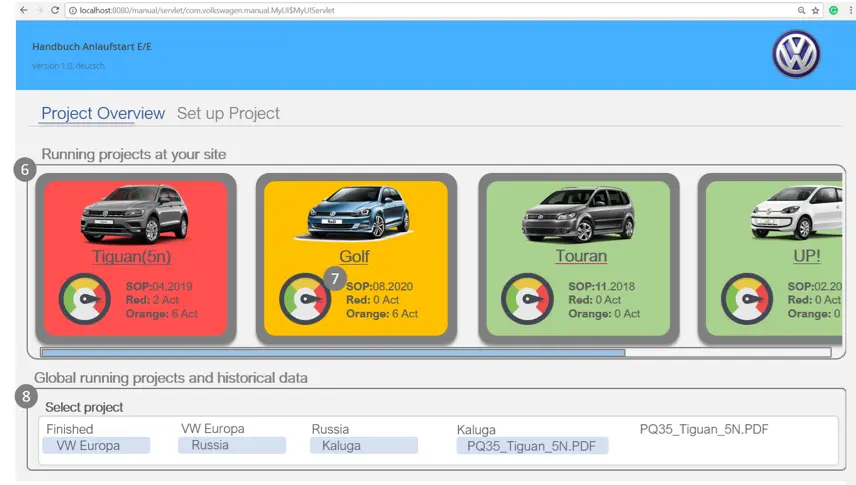The image size is (856, 485).
Task: Click the Golf status gauge icon
Action: 305,299
